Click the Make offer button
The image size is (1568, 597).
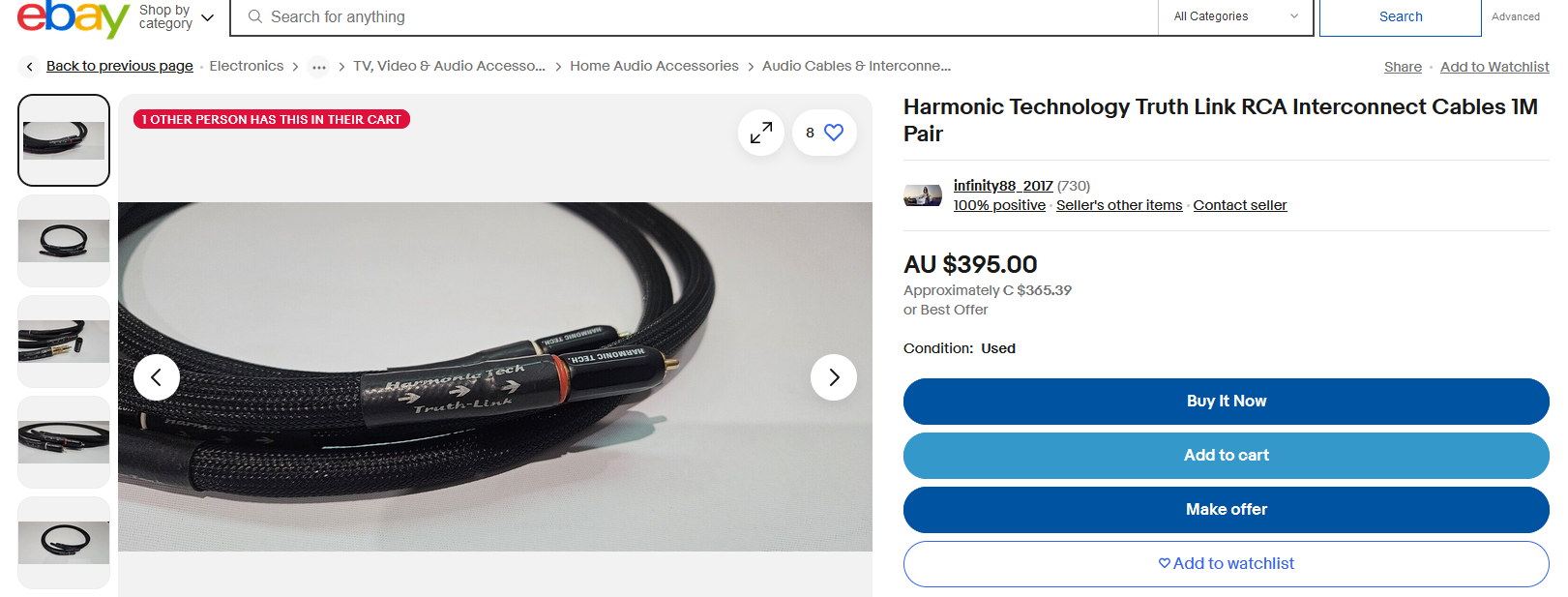click(1227, 510)
